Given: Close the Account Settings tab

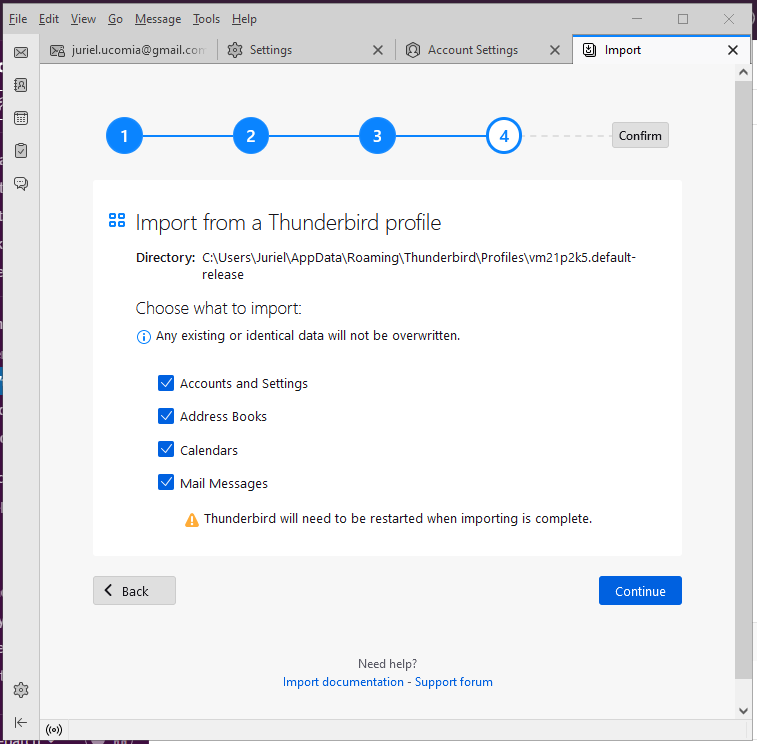Looking at the screenshot, I should coord(555,50).
